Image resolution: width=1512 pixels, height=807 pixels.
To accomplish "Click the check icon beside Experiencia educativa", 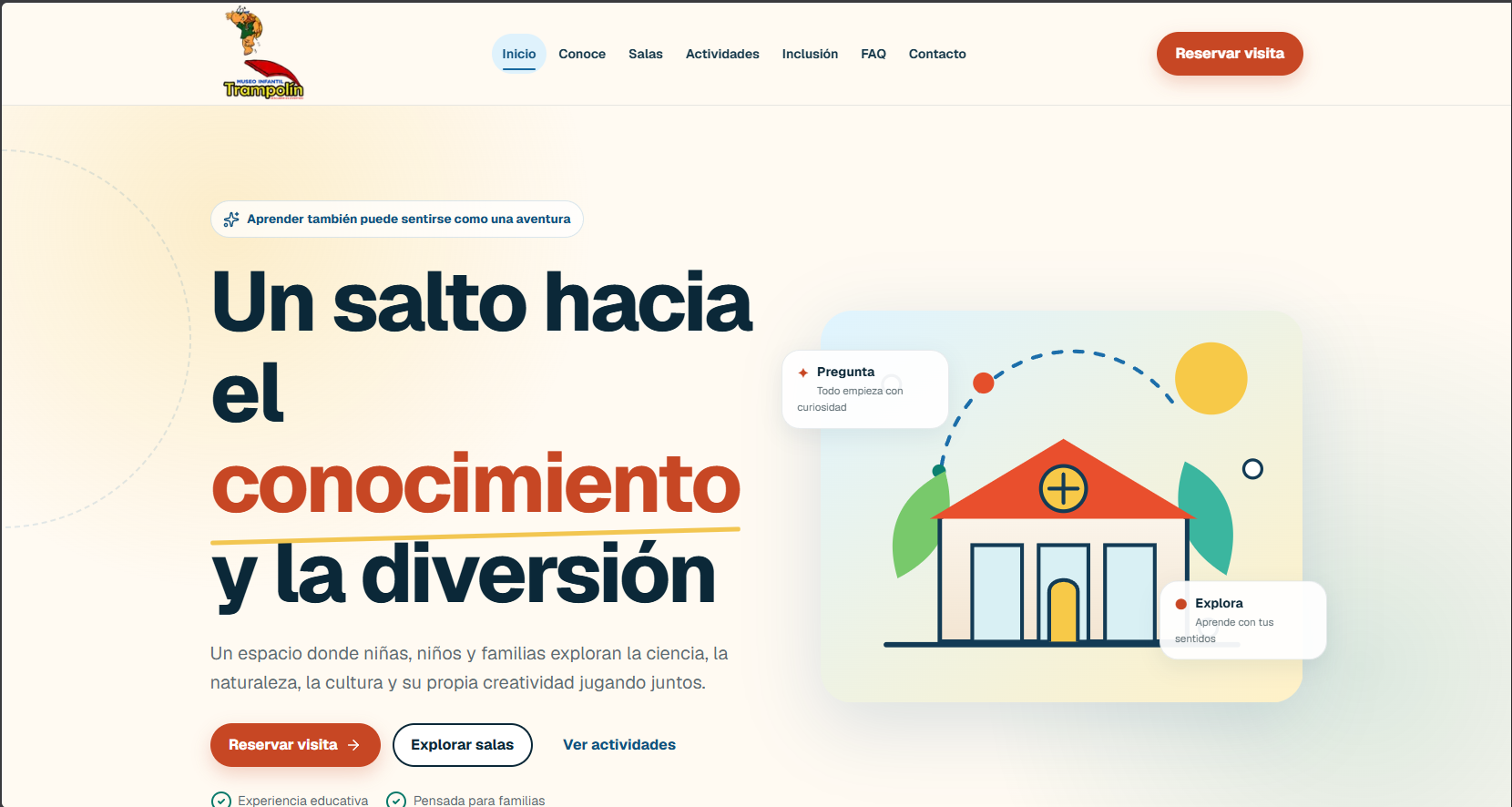I will pos(221,801).
